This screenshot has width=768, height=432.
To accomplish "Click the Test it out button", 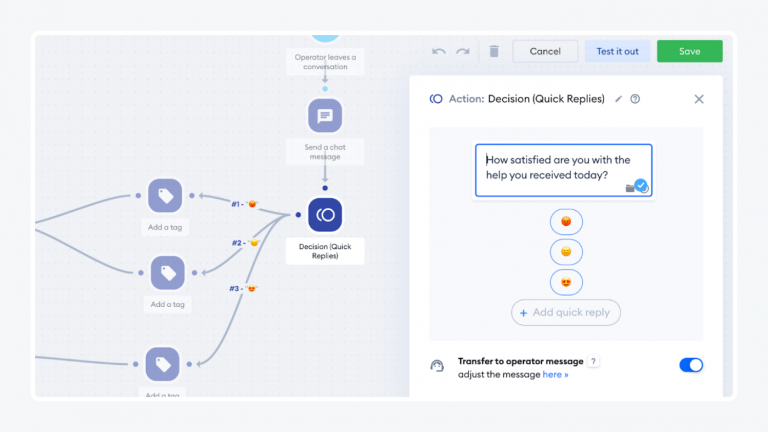I will 617,51.
